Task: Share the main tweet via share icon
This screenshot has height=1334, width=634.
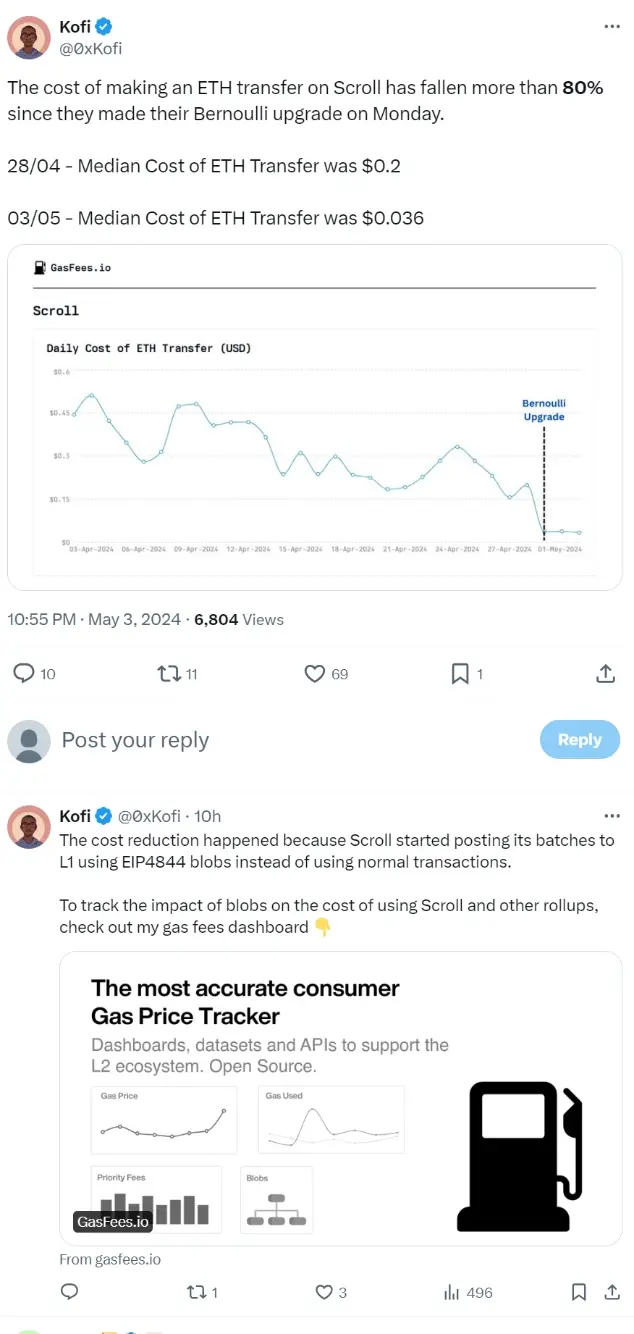Action: pyautogui.click(x=605, y=674)
